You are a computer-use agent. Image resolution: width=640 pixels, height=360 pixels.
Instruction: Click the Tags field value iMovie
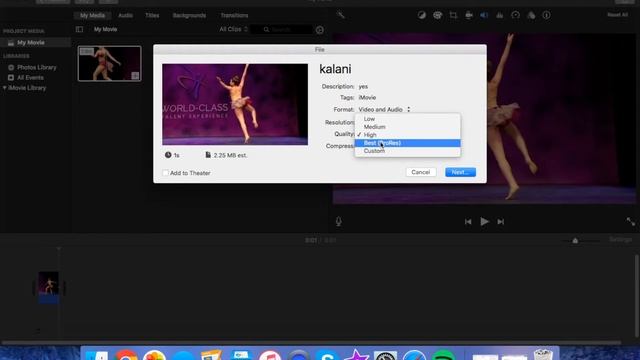click(x=367, y=98)
